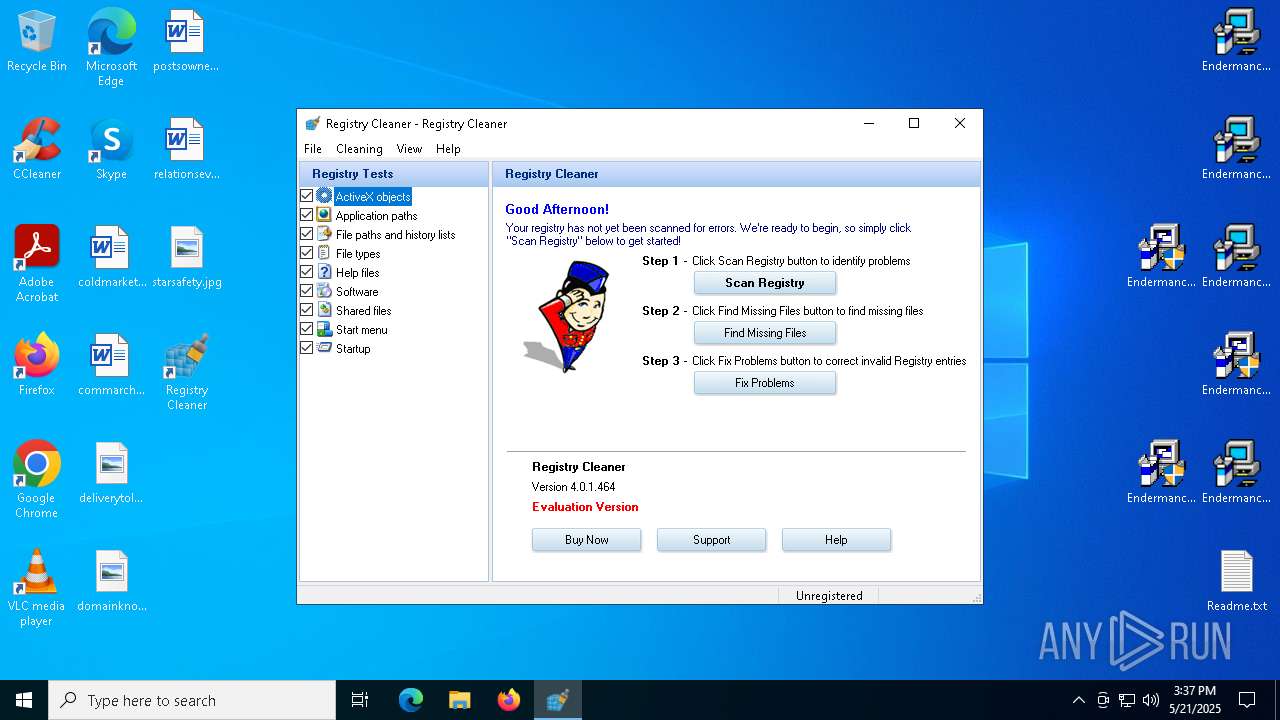Uncheck the ActiveX objects checkbox
Viewport: 1280px width, 720px height.
click(307, 196)
